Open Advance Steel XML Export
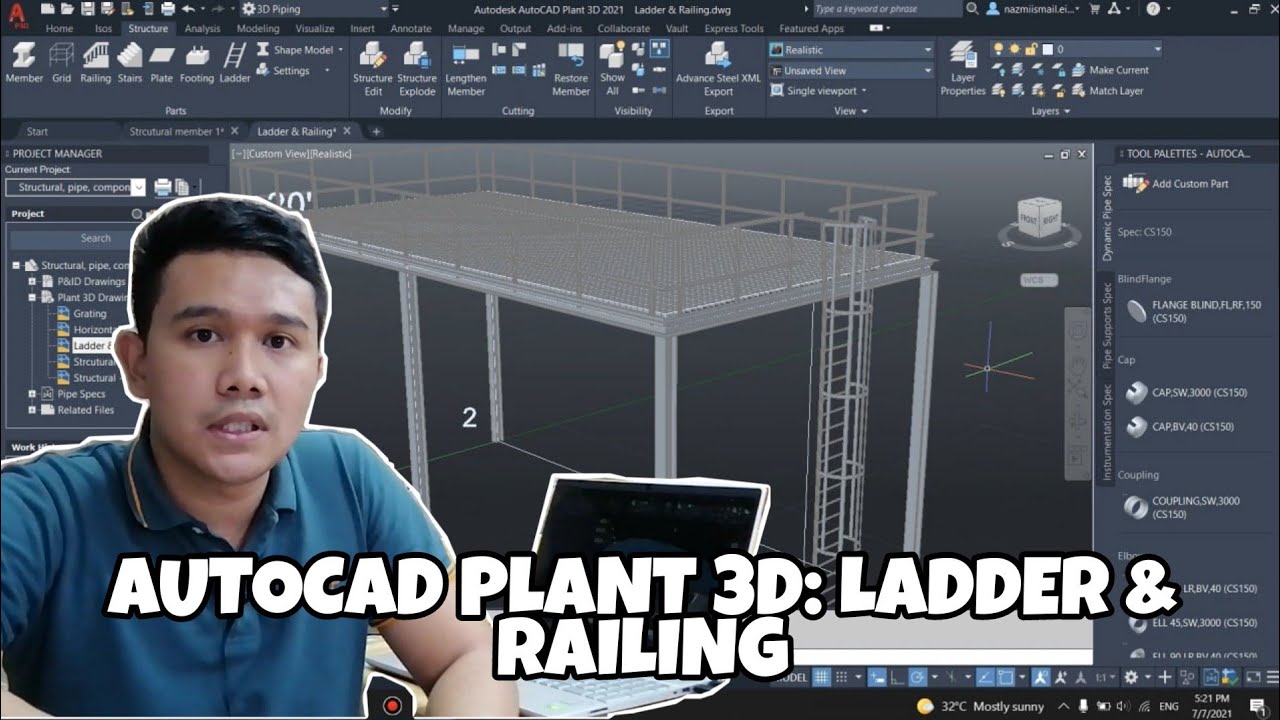Viewport: 1280px width, 720px height. (718, 68)
